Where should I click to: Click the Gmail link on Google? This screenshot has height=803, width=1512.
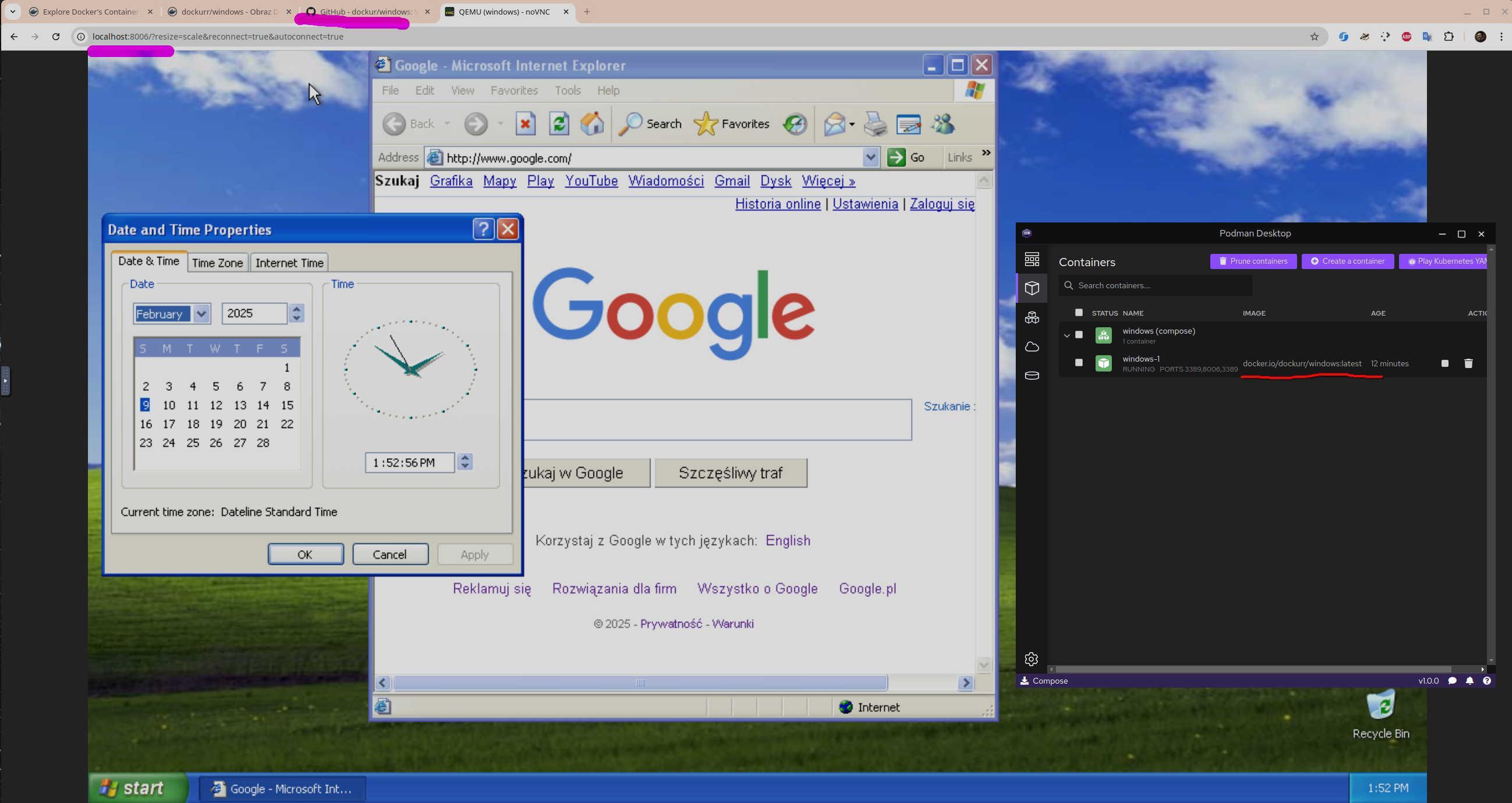[x=732, y=181]
